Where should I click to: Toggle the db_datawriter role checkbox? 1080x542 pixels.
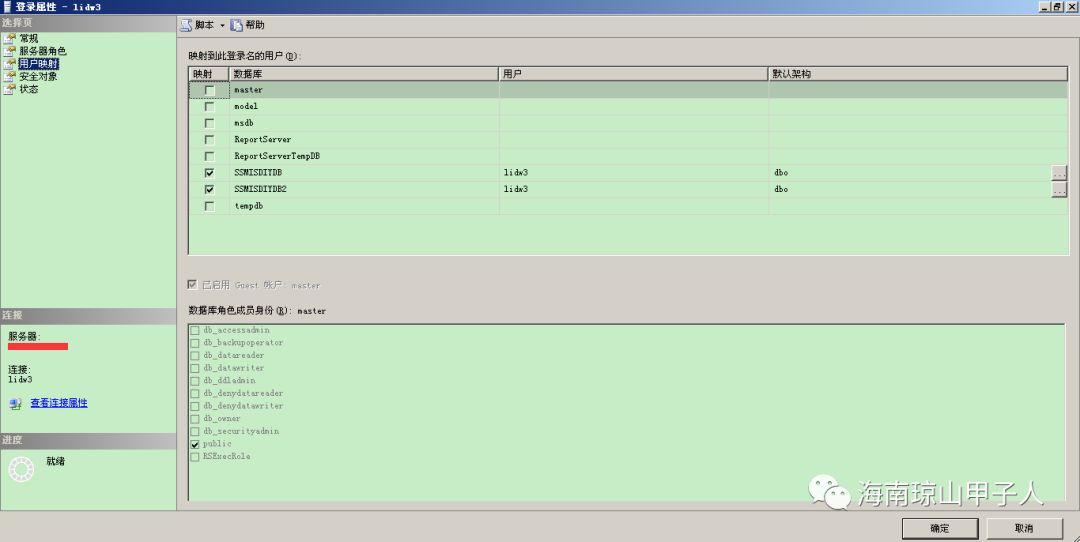(195, 368)
